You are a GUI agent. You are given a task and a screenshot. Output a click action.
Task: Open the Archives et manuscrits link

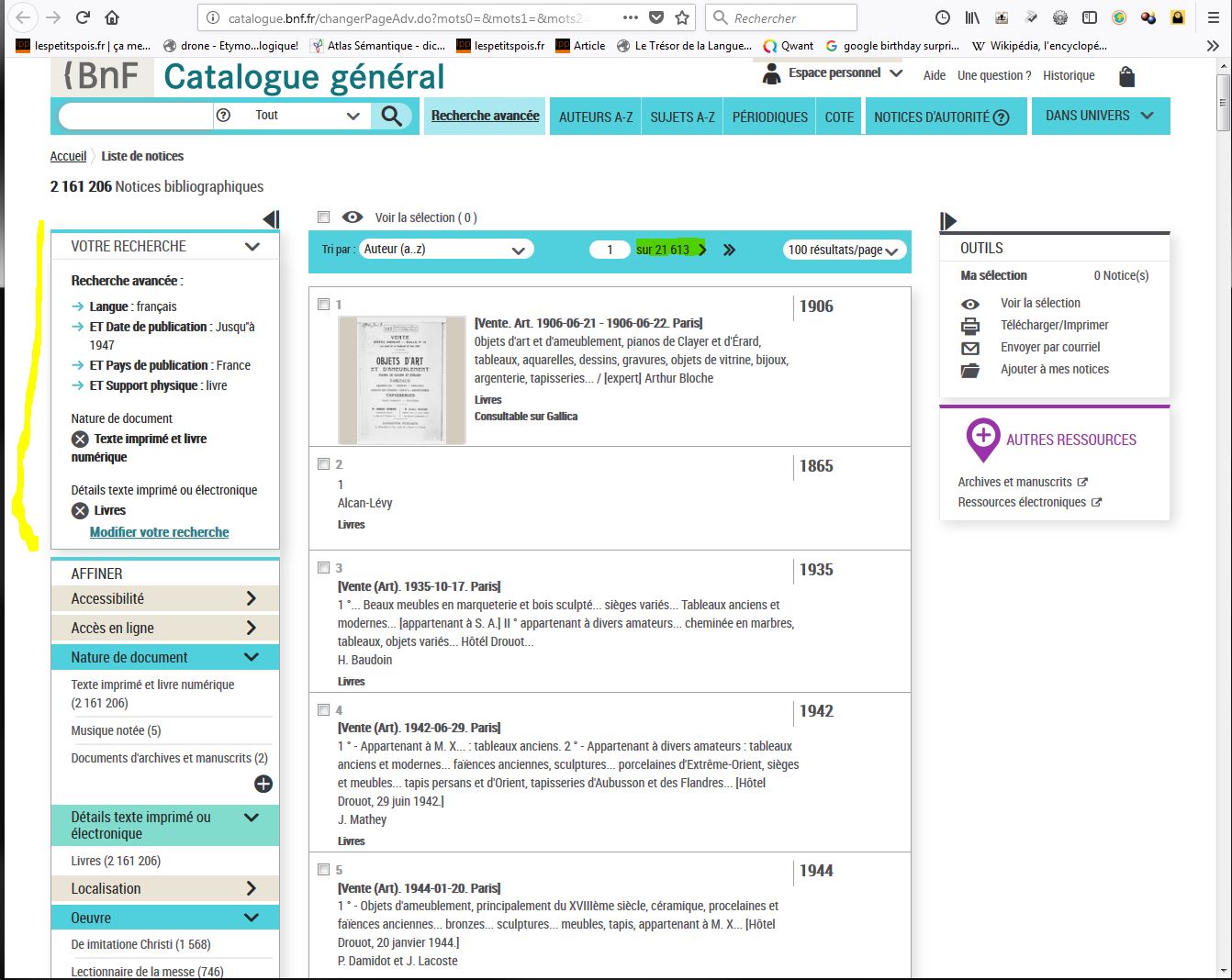[x=1014, y=482]
